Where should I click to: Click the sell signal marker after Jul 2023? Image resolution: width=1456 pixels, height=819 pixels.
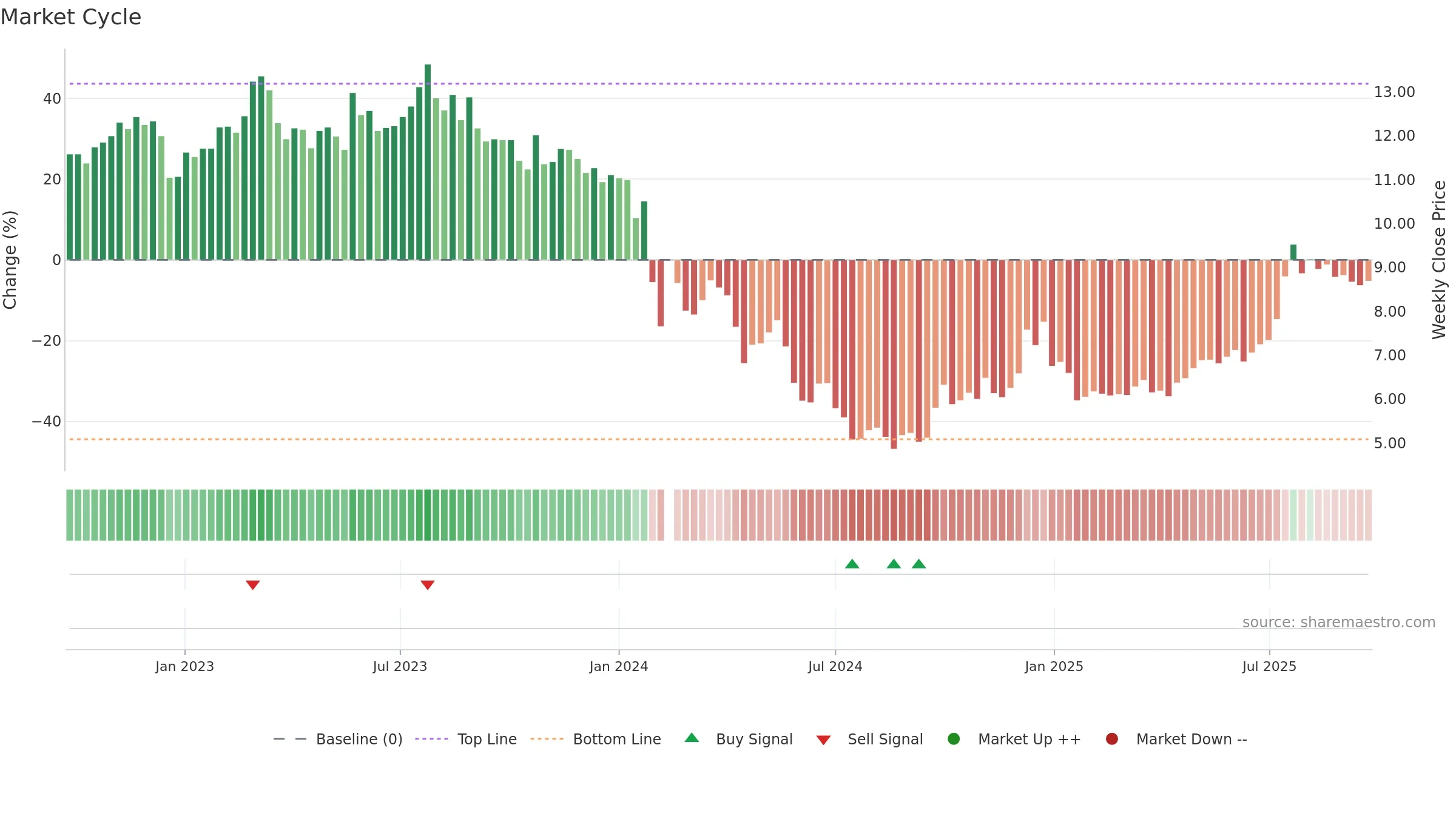428,585
